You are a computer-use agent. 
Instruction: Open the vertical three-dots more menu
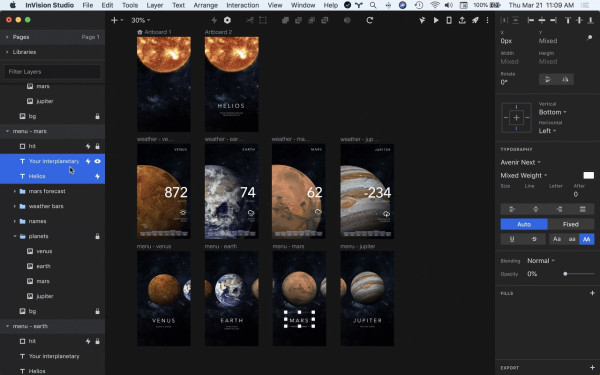(x=487, y=20)
